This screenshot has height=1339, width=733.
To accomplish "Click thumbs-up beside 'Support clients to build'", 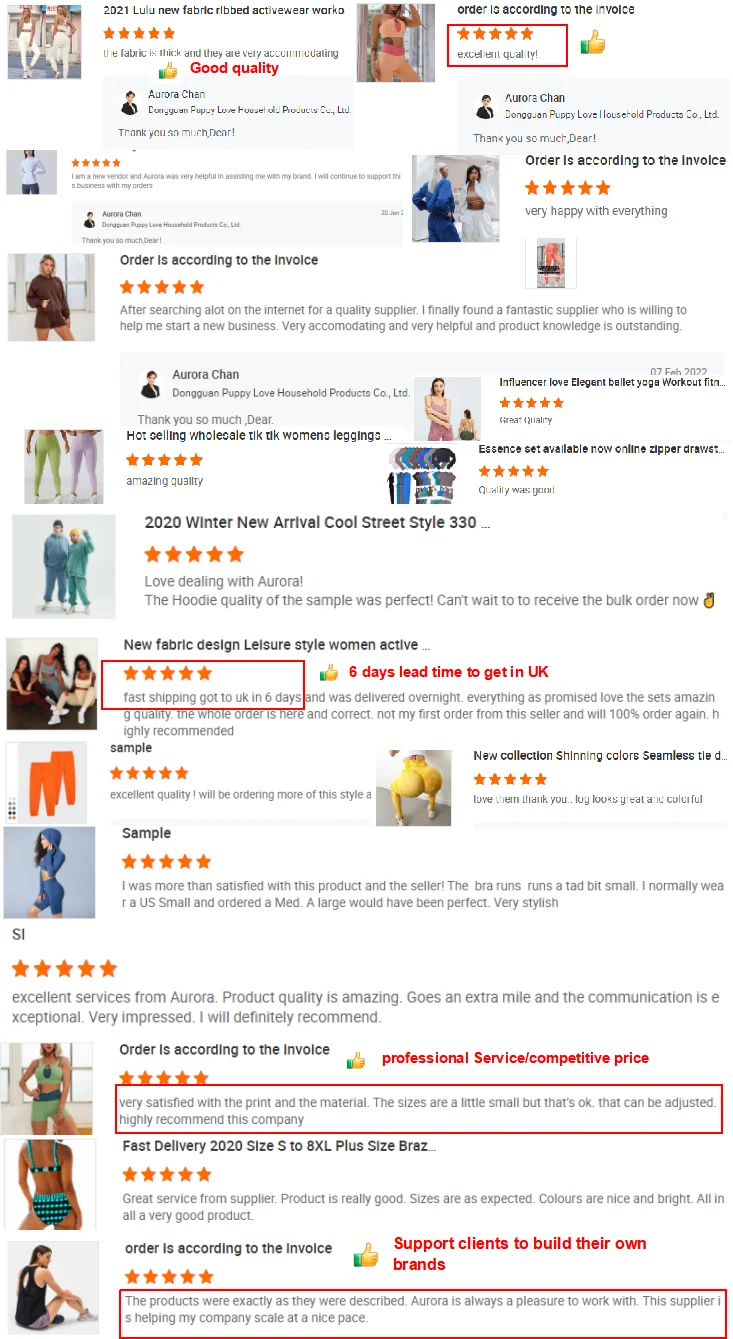I will pyautogui.click(x=367, y=1255).
